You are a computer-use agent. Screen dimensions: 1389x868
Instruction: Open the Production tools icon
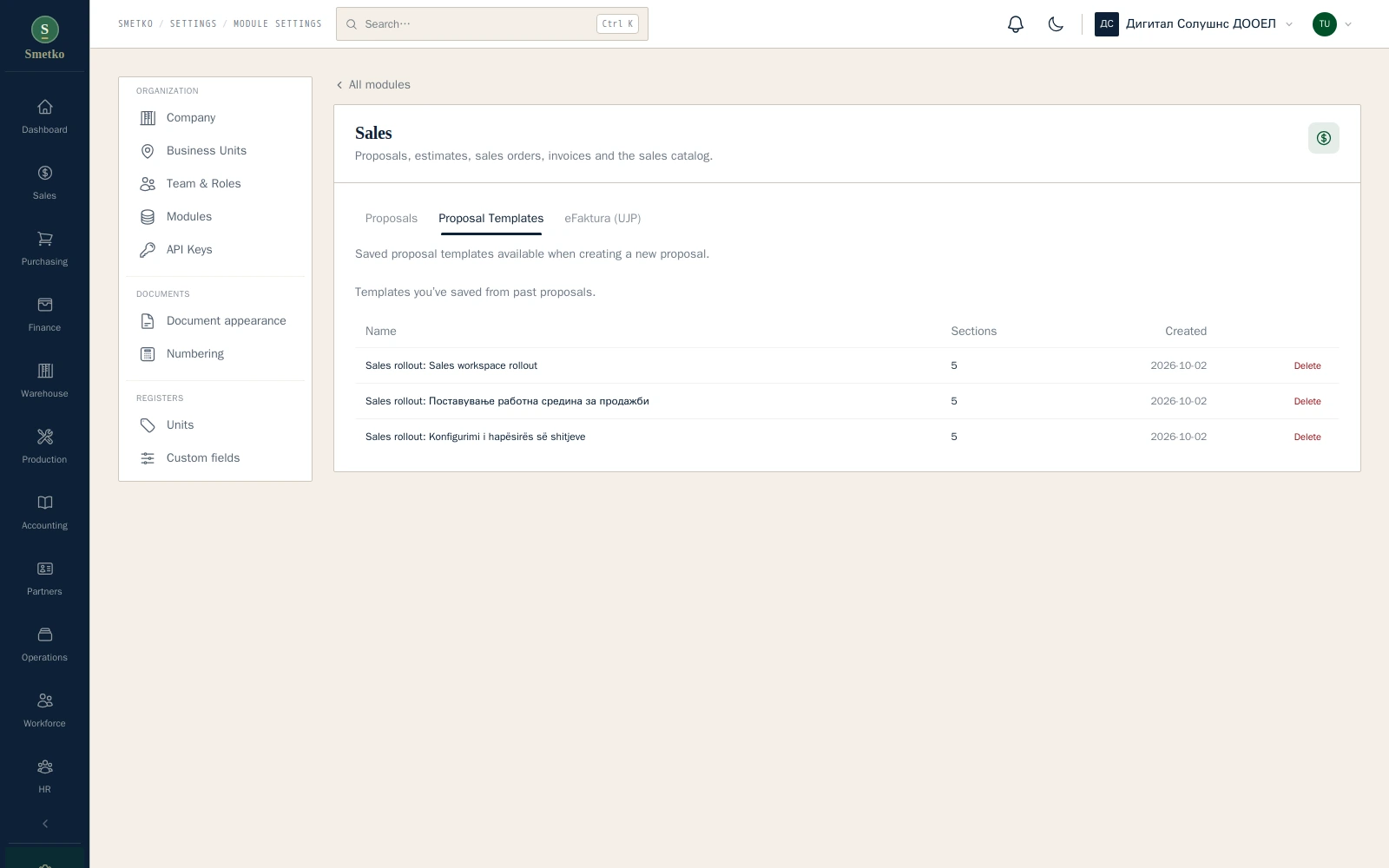click(44, 437)
